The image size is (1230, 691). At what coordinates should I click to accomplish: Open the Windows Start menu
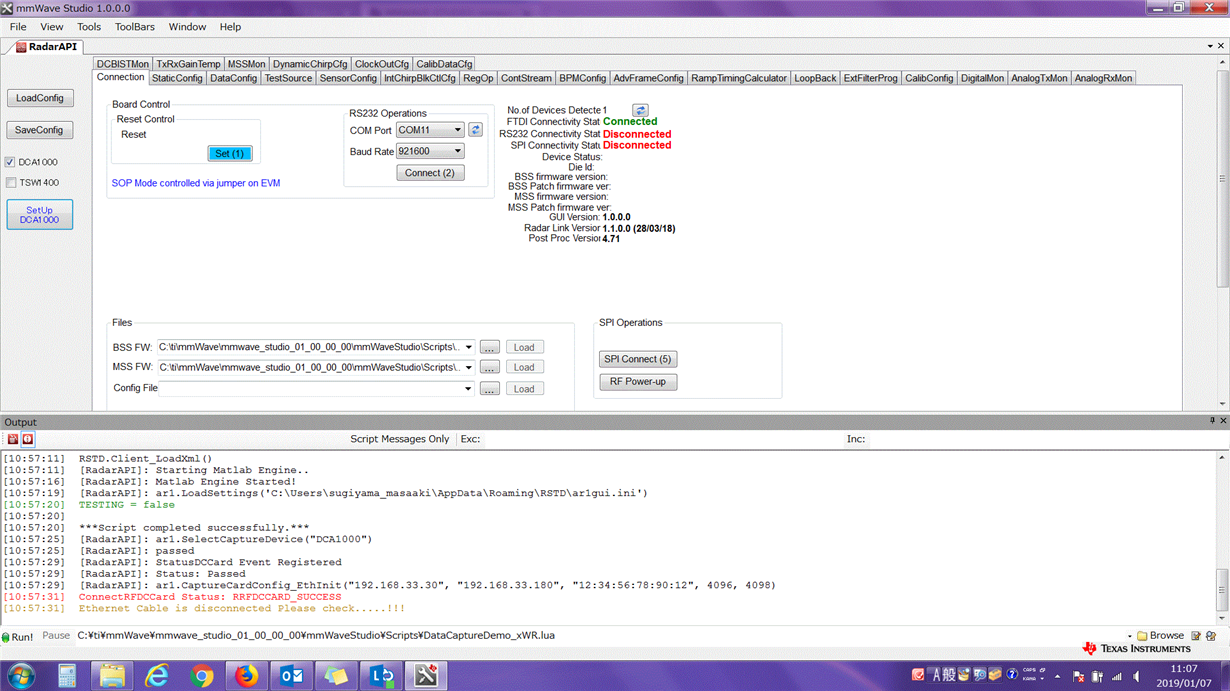[x=21, y=676]
